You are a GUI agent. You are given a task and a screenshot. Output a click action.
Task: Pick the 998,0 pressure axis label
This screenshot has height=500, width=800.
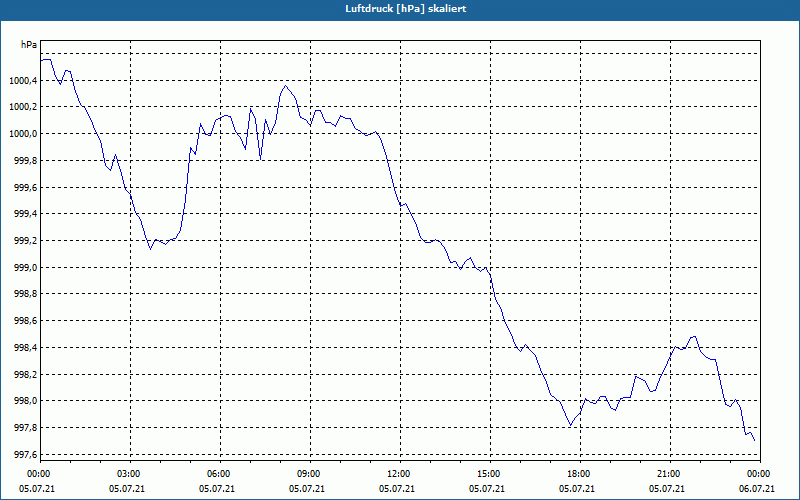click(x=25, y=401)
